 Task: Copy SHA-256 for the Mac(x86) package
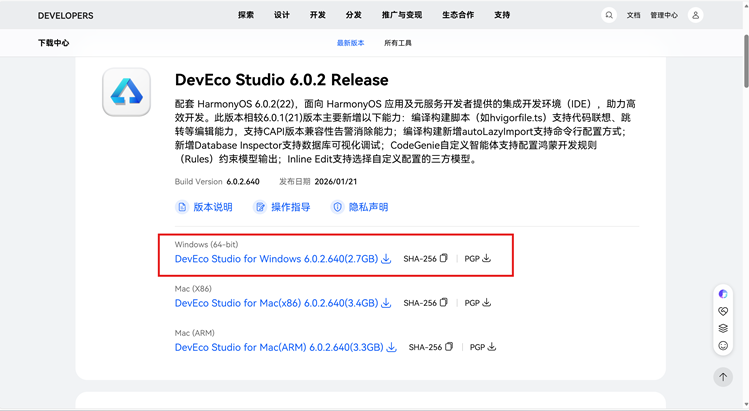[443, 303]
